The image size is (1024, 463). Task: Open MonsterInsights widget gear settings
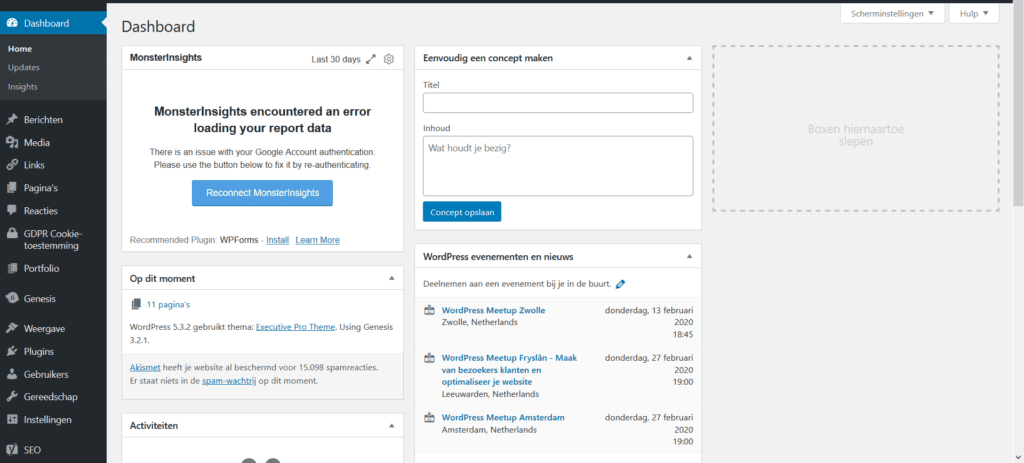pos(389,59)
